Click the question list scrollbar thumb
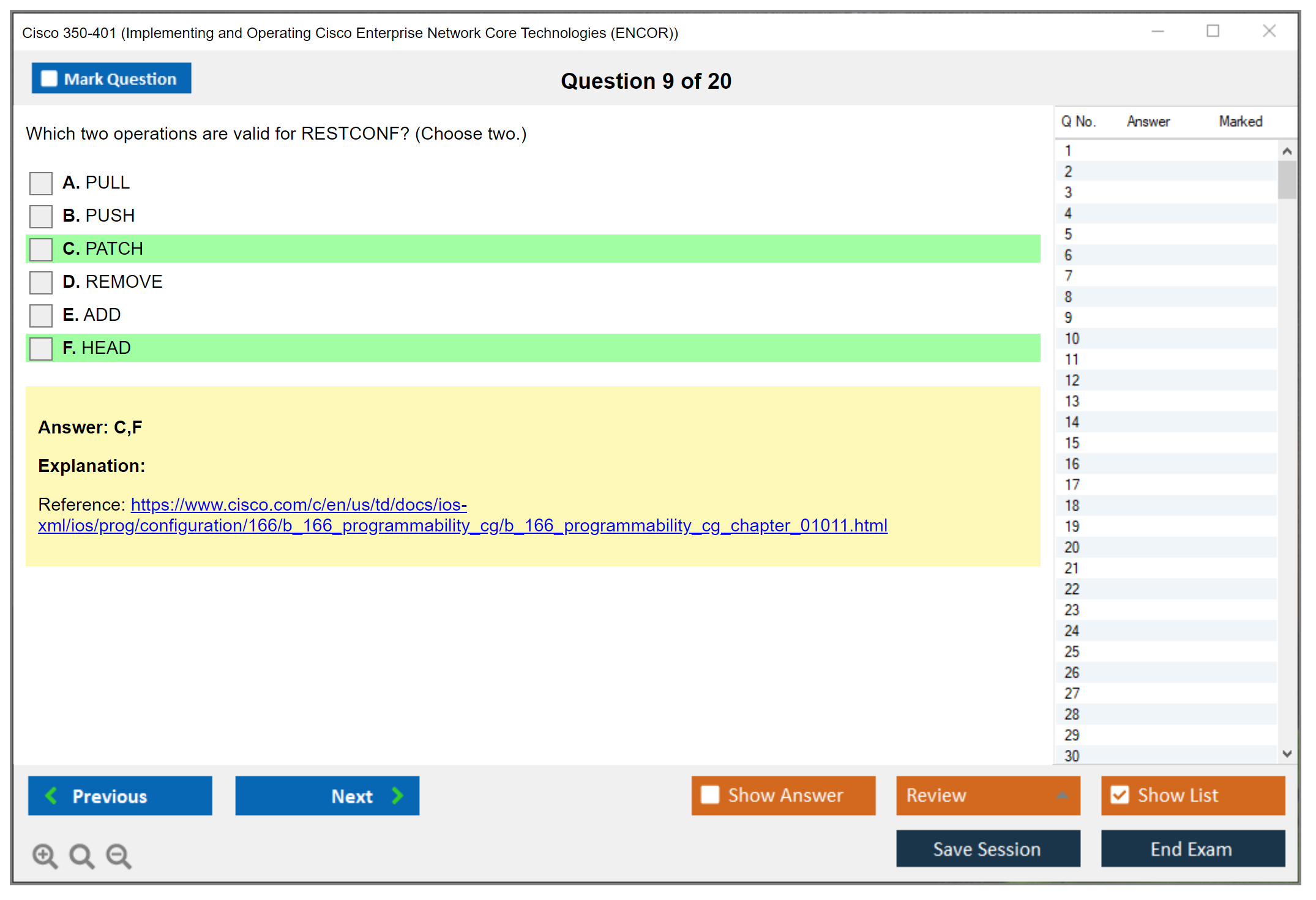This screenshot has height=900, width=1316. point(1287,179)
